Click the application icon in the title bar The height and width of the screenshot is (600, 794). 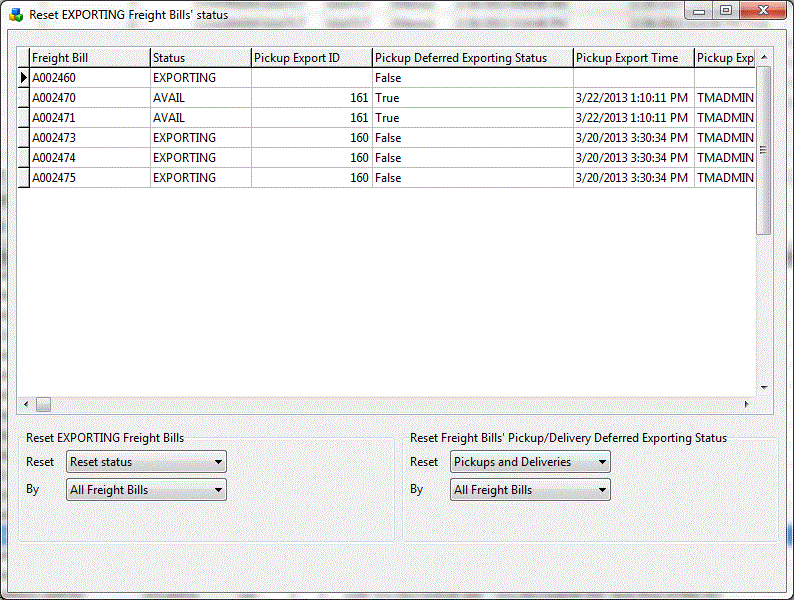pyautogui.click(x=15, y=15)
